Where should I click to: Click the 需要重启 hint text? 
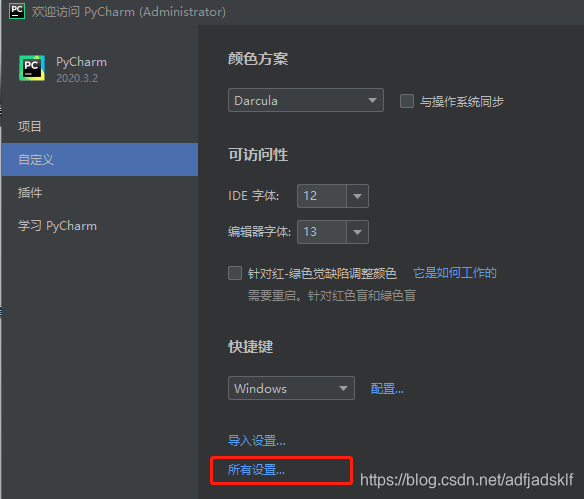coord(332,296)
